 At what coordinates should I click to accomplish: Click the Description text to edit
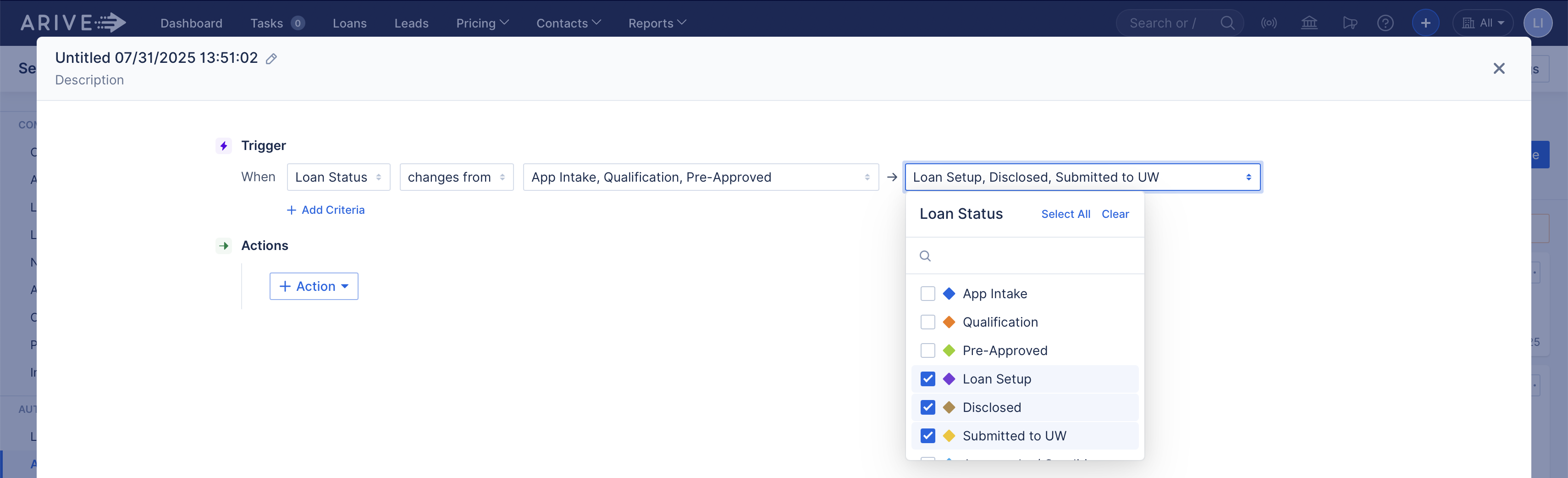point(89,80)
